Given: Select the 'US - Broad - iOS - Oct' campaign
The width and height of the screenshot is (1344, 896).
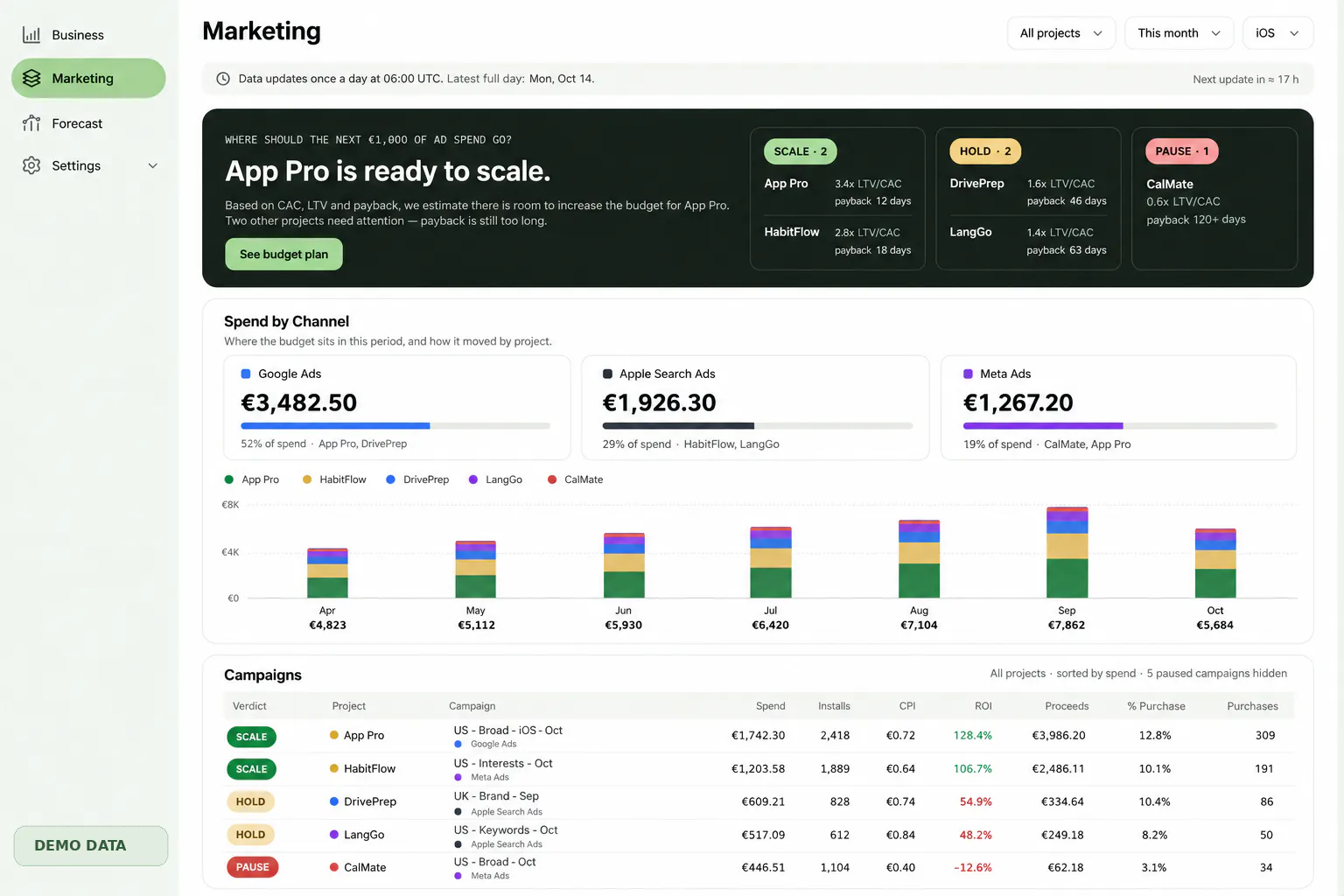Looking at the screenshot, I should pyautogui.click(x=507, y=731).
